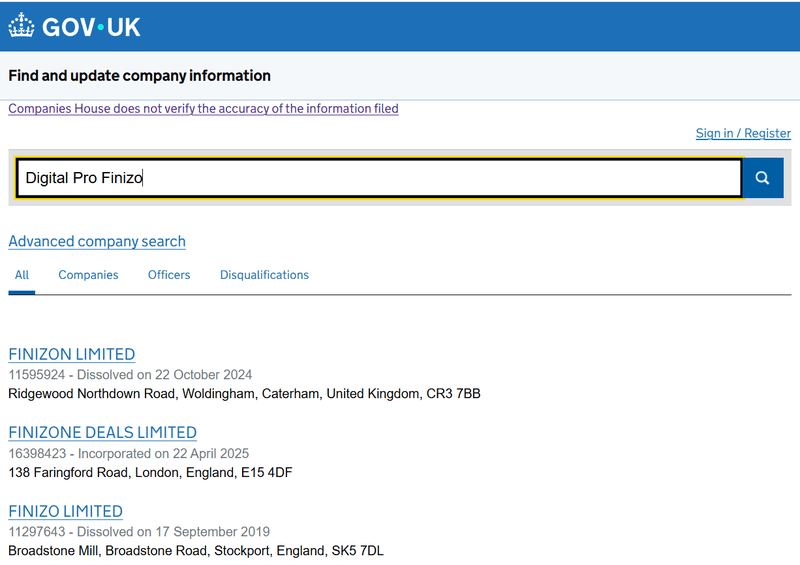Click Sign in / Register link
This screenshot has width=800, height=565.
coord(743,133)
